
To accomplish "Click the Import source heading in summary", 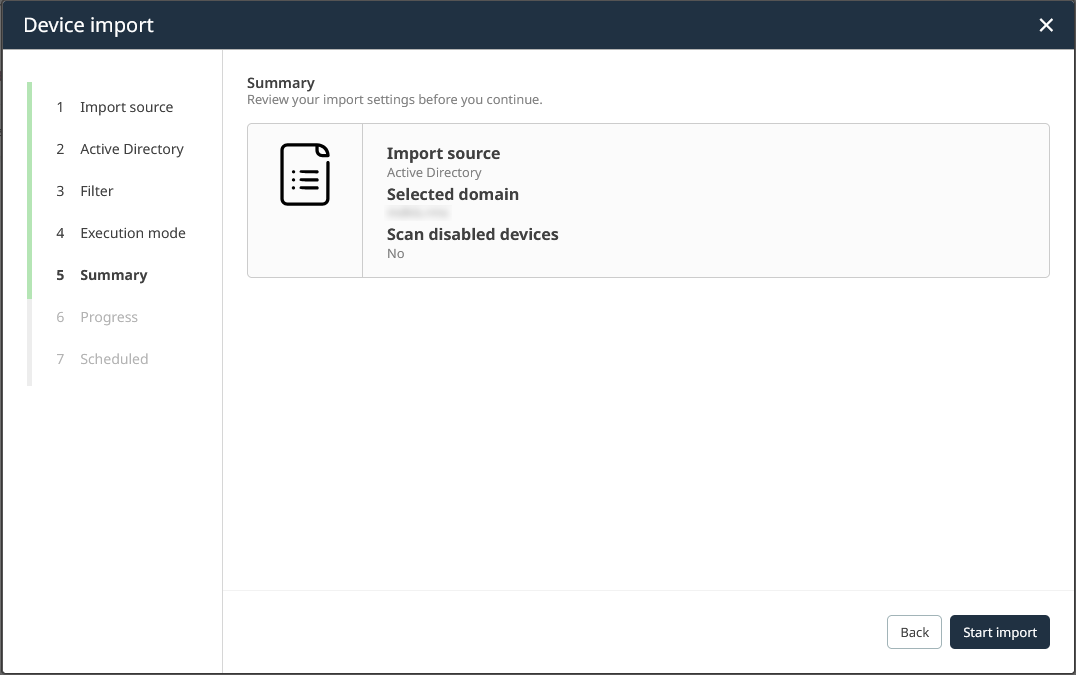I will [443, 153].
